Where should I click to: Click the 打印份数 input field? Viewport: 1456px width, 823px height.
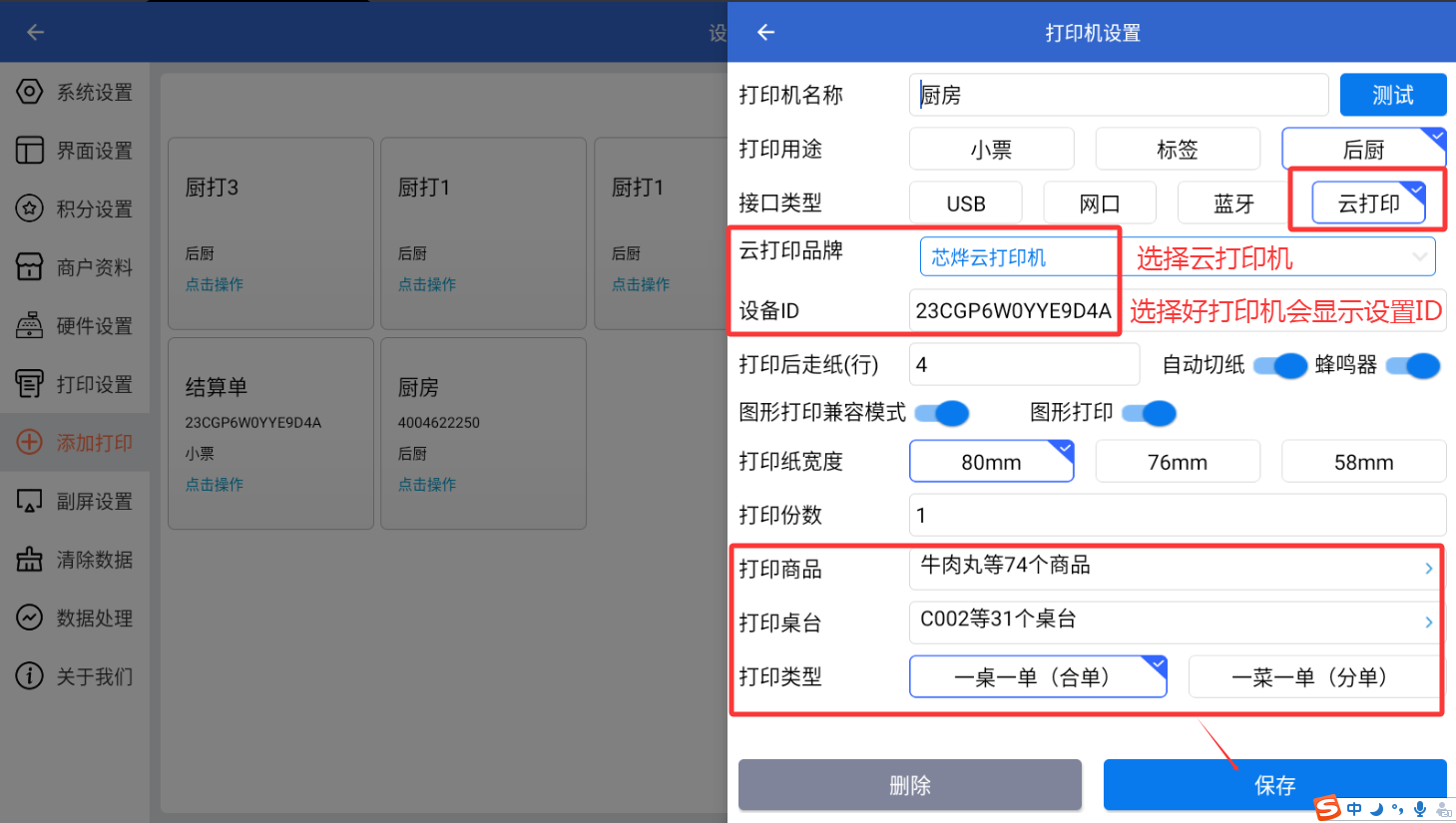pos(1178,516)
